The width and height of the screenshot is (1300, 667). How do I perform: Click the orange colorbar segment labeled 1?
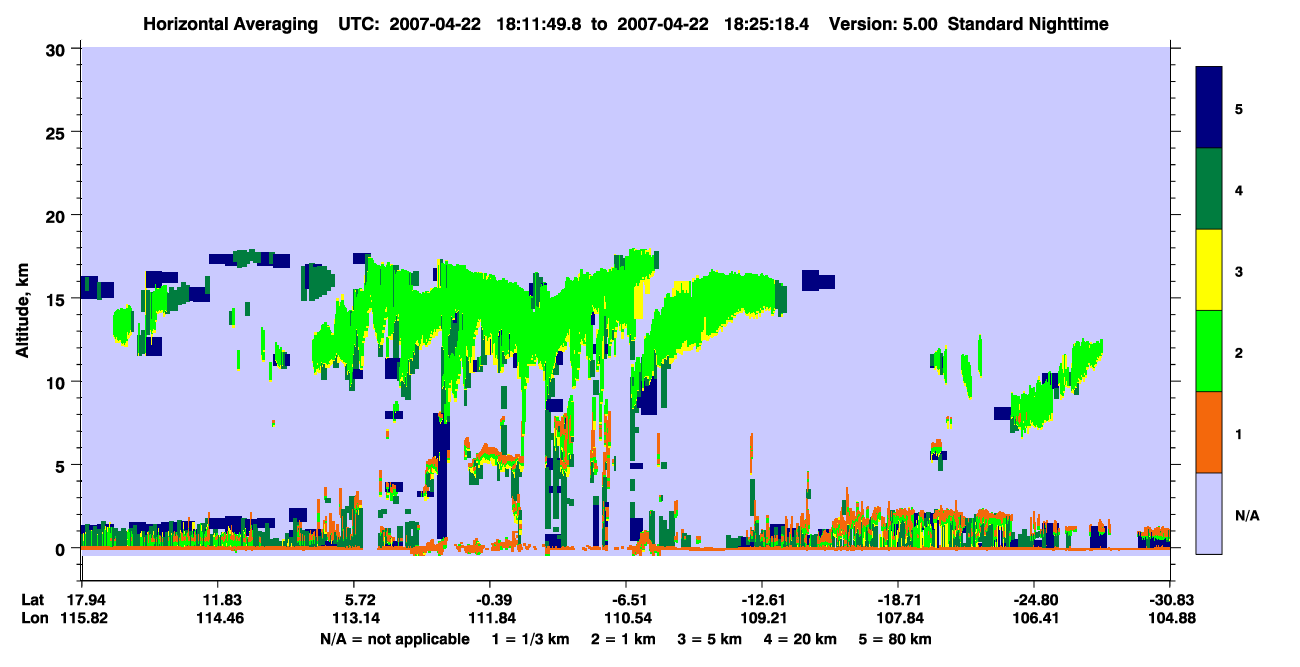coord(1209,432)
